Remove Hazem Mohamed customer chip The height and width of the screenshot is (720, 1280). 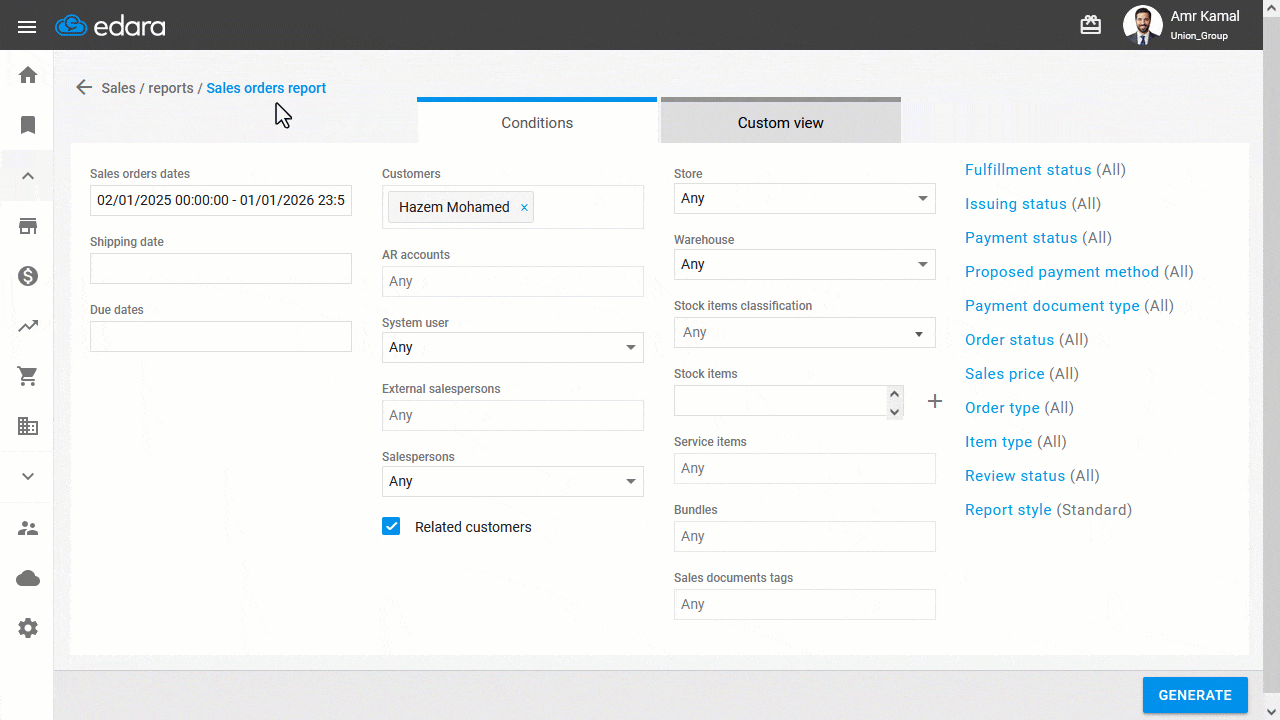click(524, 208)
